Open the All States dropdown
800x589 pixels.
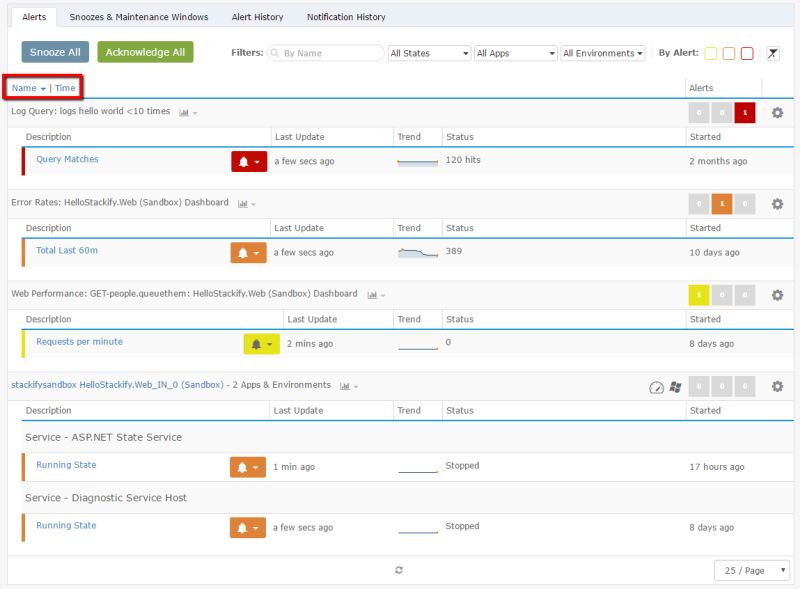tap(429, 53)
